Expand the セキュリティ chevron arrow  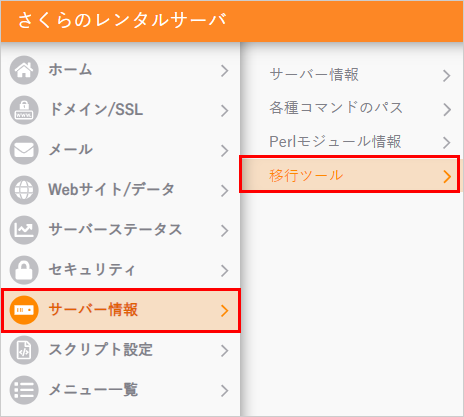pos(225,271)
